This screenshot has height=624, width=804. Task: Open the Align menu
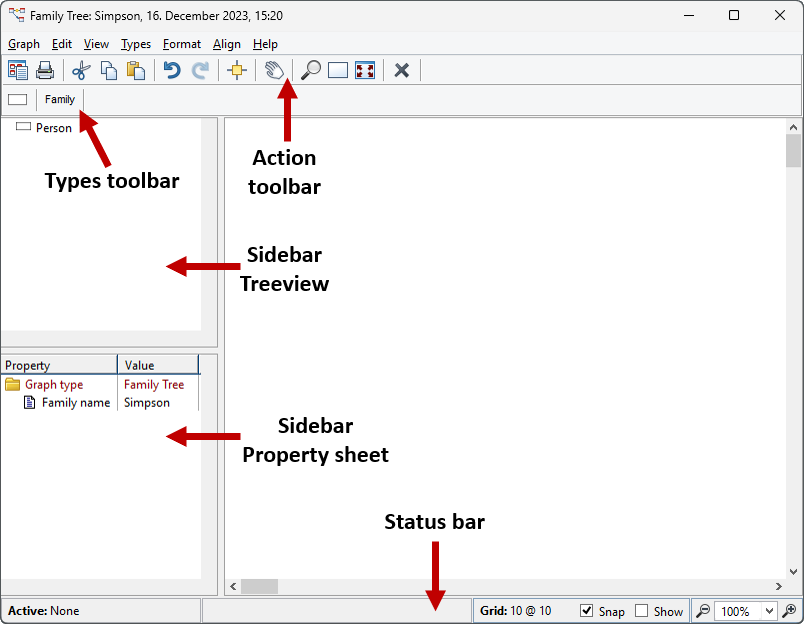click(227, 44)
